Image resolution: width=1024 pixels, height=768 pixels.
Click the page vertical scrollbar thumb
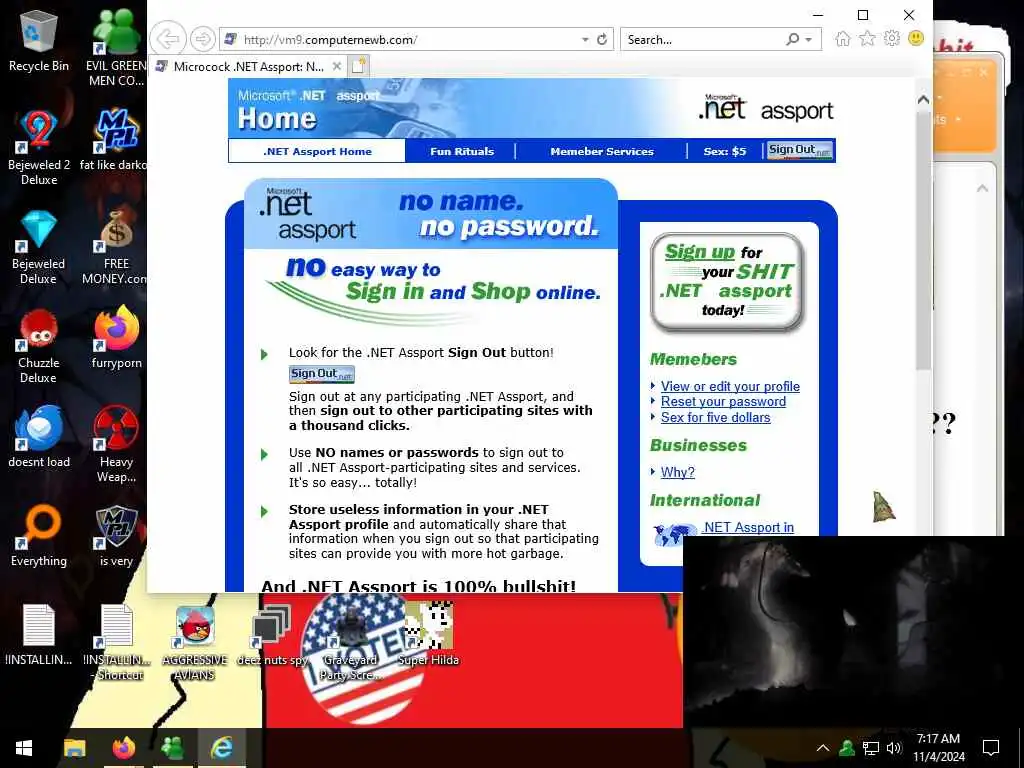923,240
